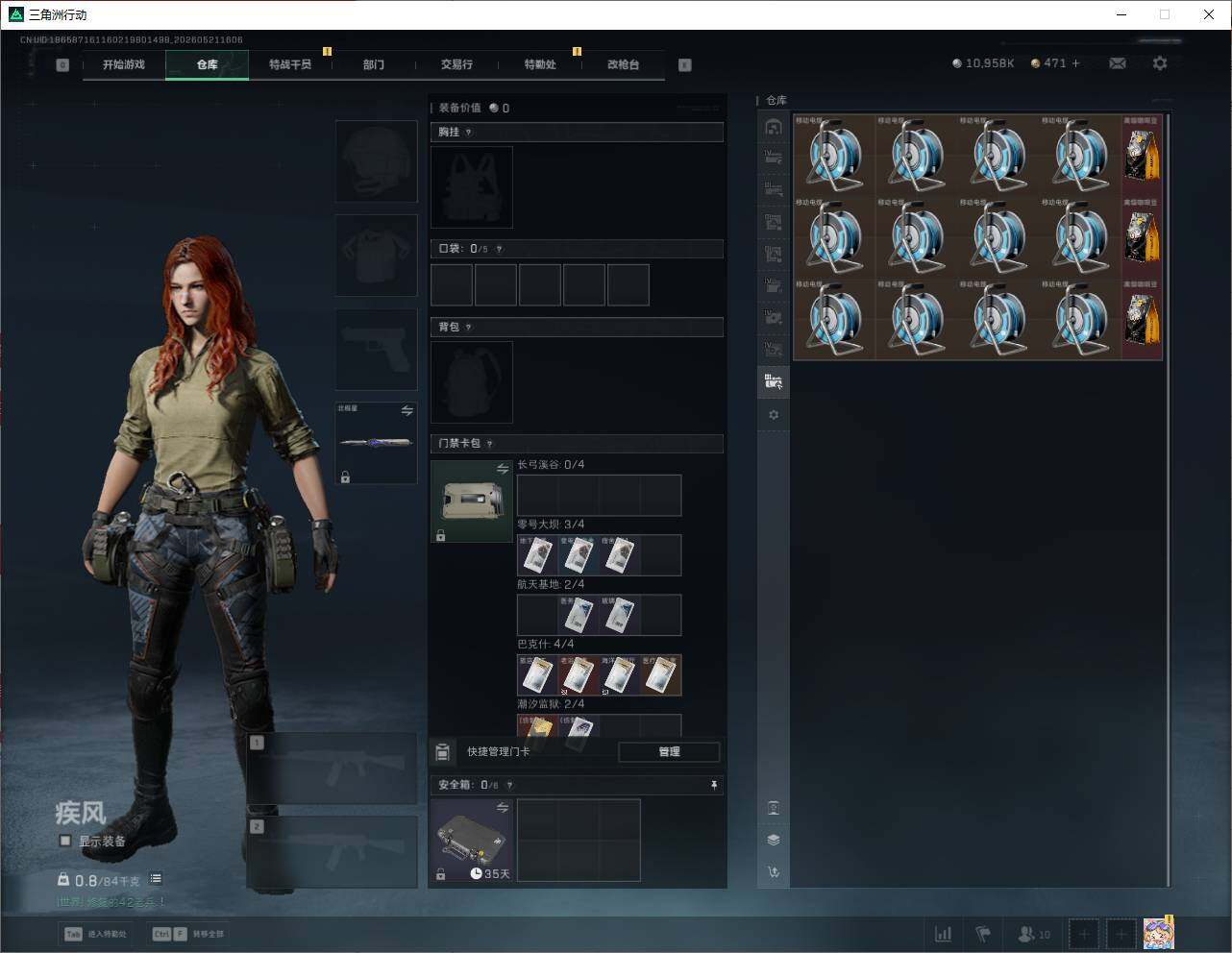
Task: Click the stash sort icon at sidebar bottom
Action: pos(774,872)
